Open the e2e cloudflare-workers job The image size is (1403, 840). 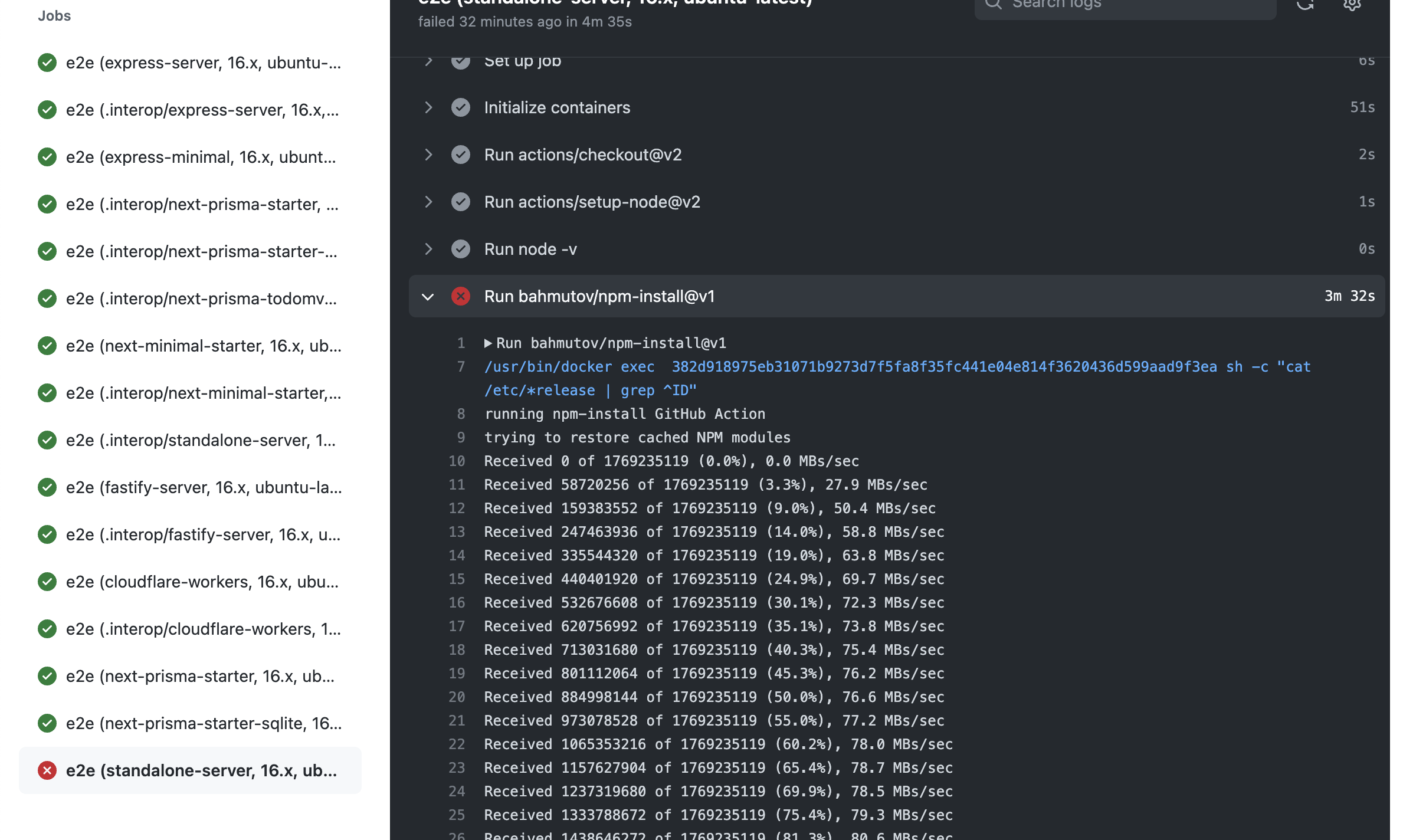[201, 582]
